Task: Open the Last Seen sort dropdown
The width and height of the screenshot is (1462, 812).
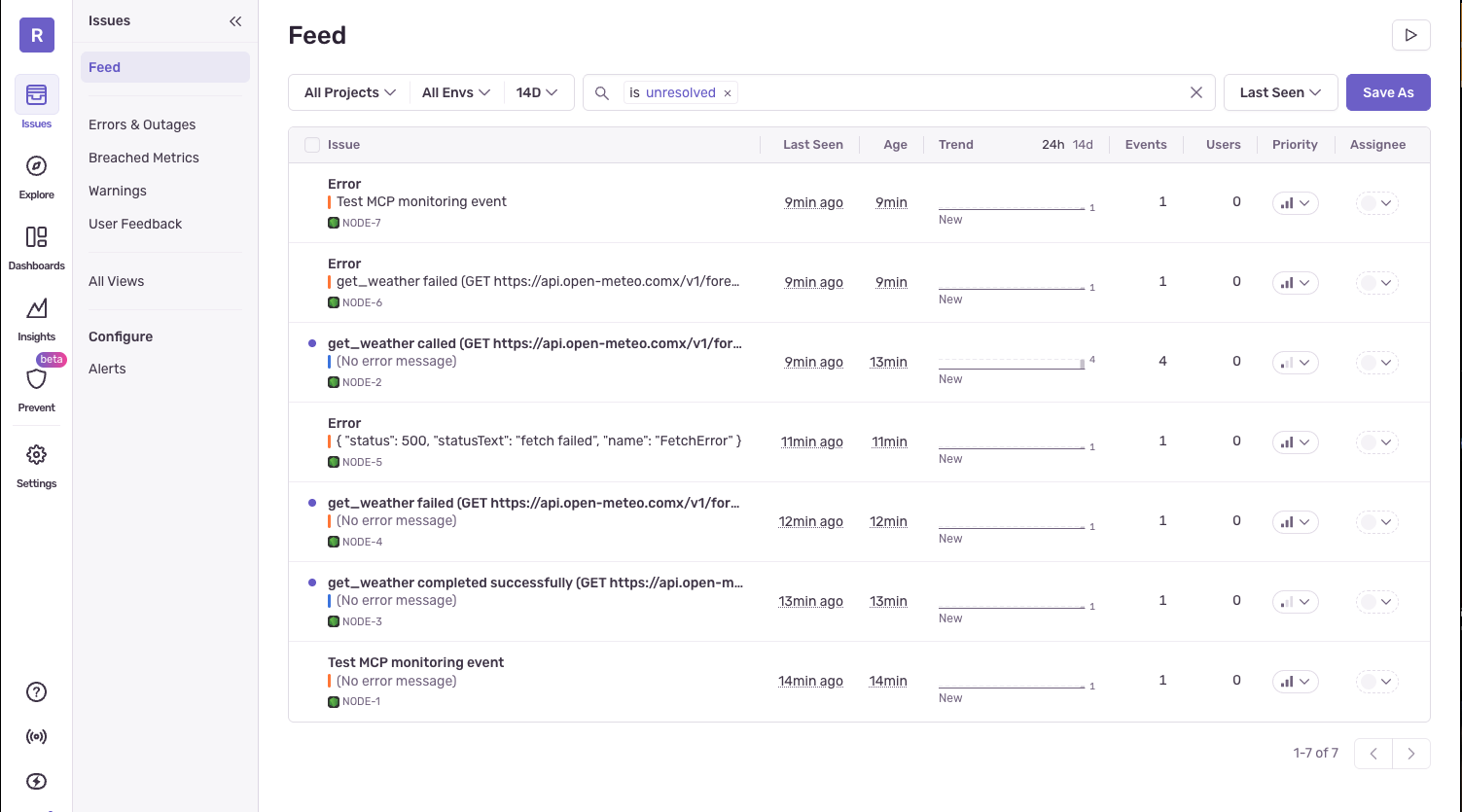Action: pyautogui.click(x=1280, y=92)
